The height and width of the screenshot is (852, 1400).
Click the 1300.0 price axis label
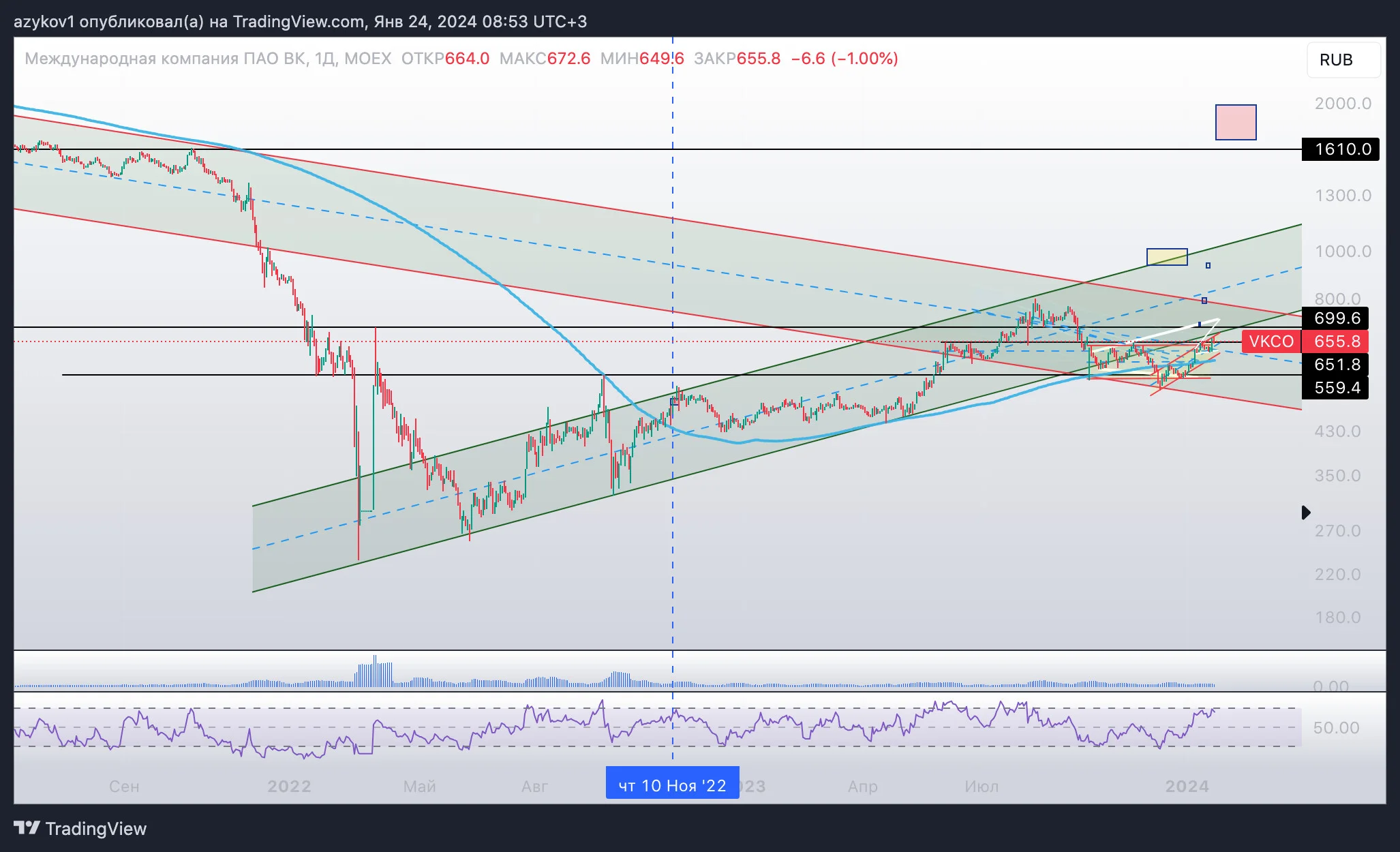pos(1343,196)
